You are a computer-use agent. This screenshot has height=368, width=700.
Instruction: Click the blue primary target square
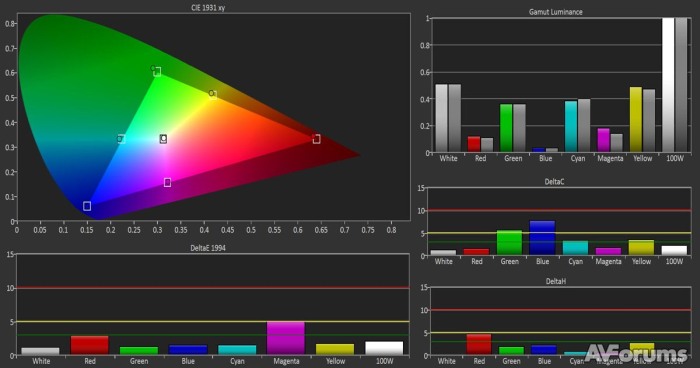click(87, 206)
